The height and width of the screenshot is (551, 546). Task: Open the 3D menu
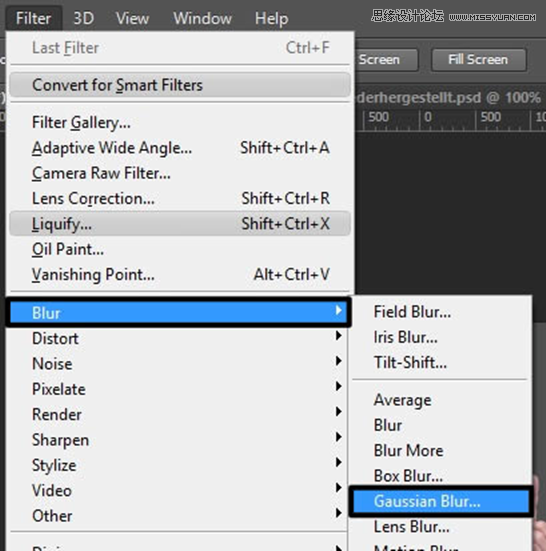84,18
